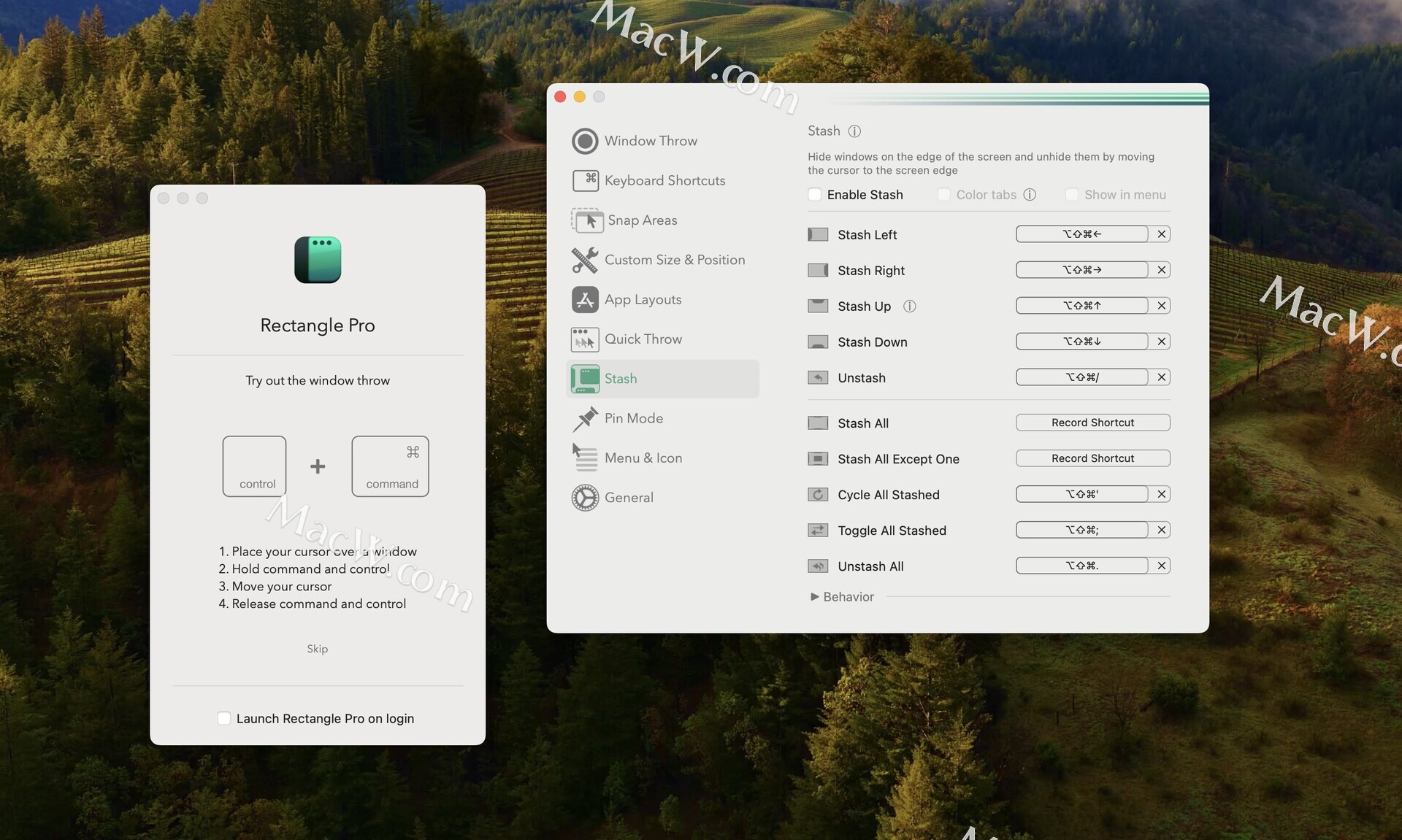Clear the Unstash shortcut
This screenshot has width=1402, height=840.
pos(1161,377)
